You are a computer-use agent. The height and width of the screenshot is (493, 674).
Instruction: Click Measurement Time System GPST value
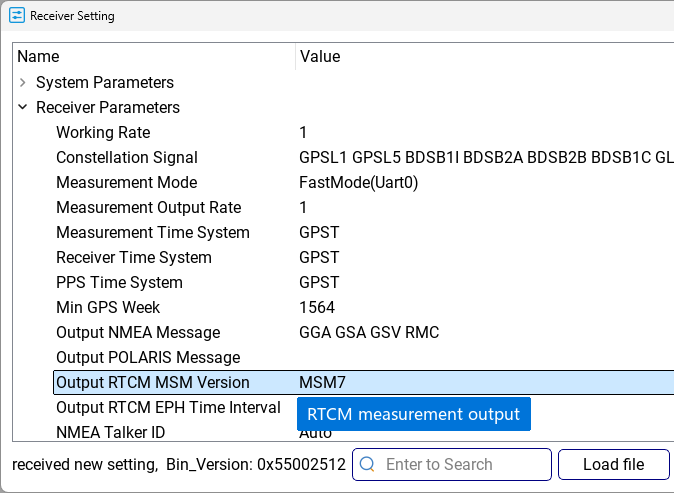pyautogui.click(x=319, y=233)
